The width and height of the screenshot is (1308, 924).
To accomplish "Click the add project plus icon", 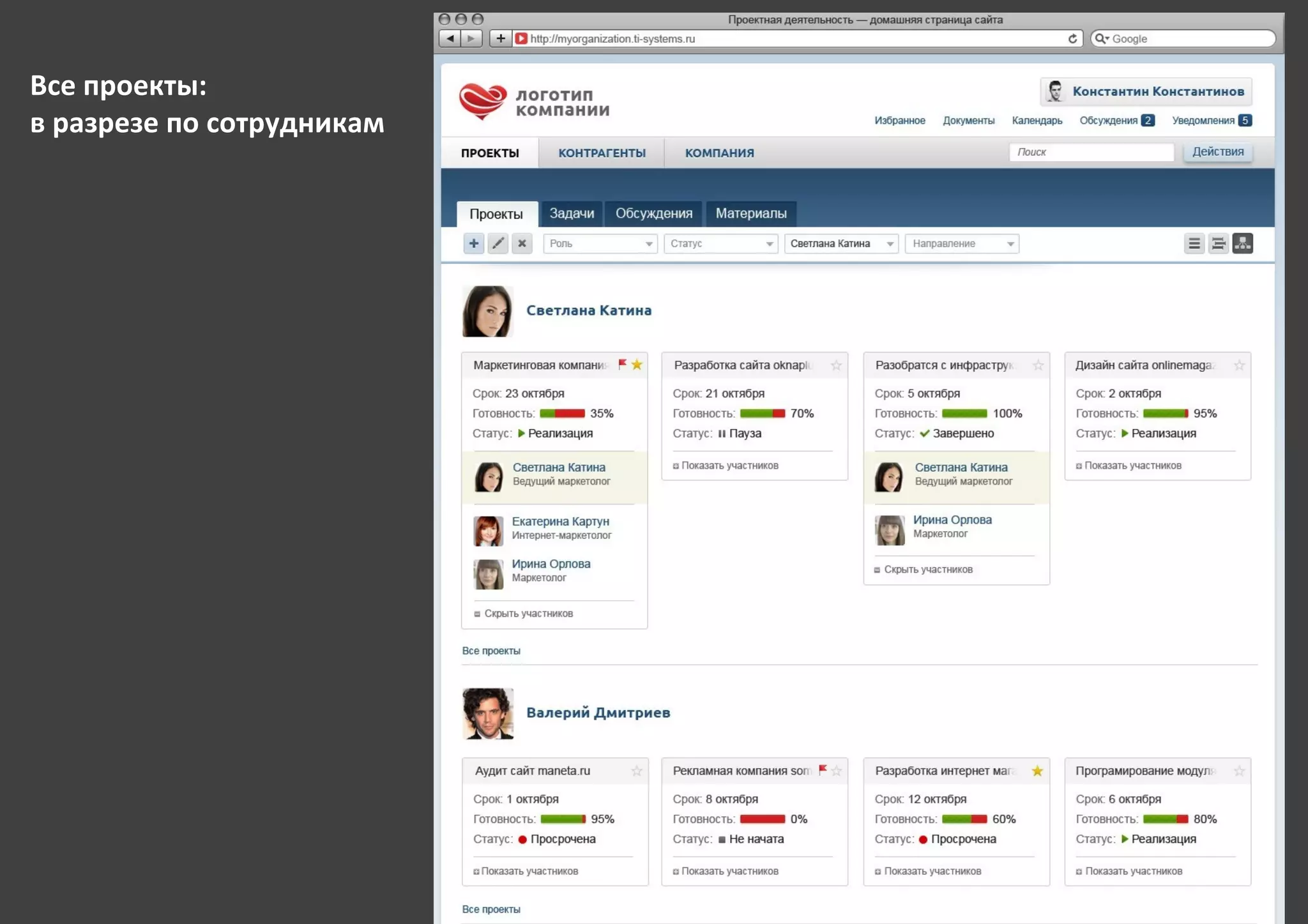I will point(473,243).
